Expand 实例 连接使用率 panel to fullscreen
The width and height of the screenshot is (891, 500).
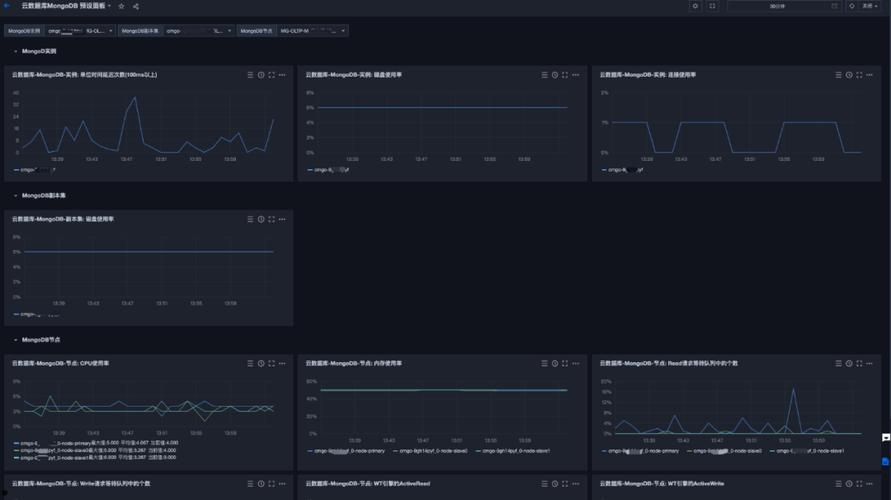(x=859, y=75)
